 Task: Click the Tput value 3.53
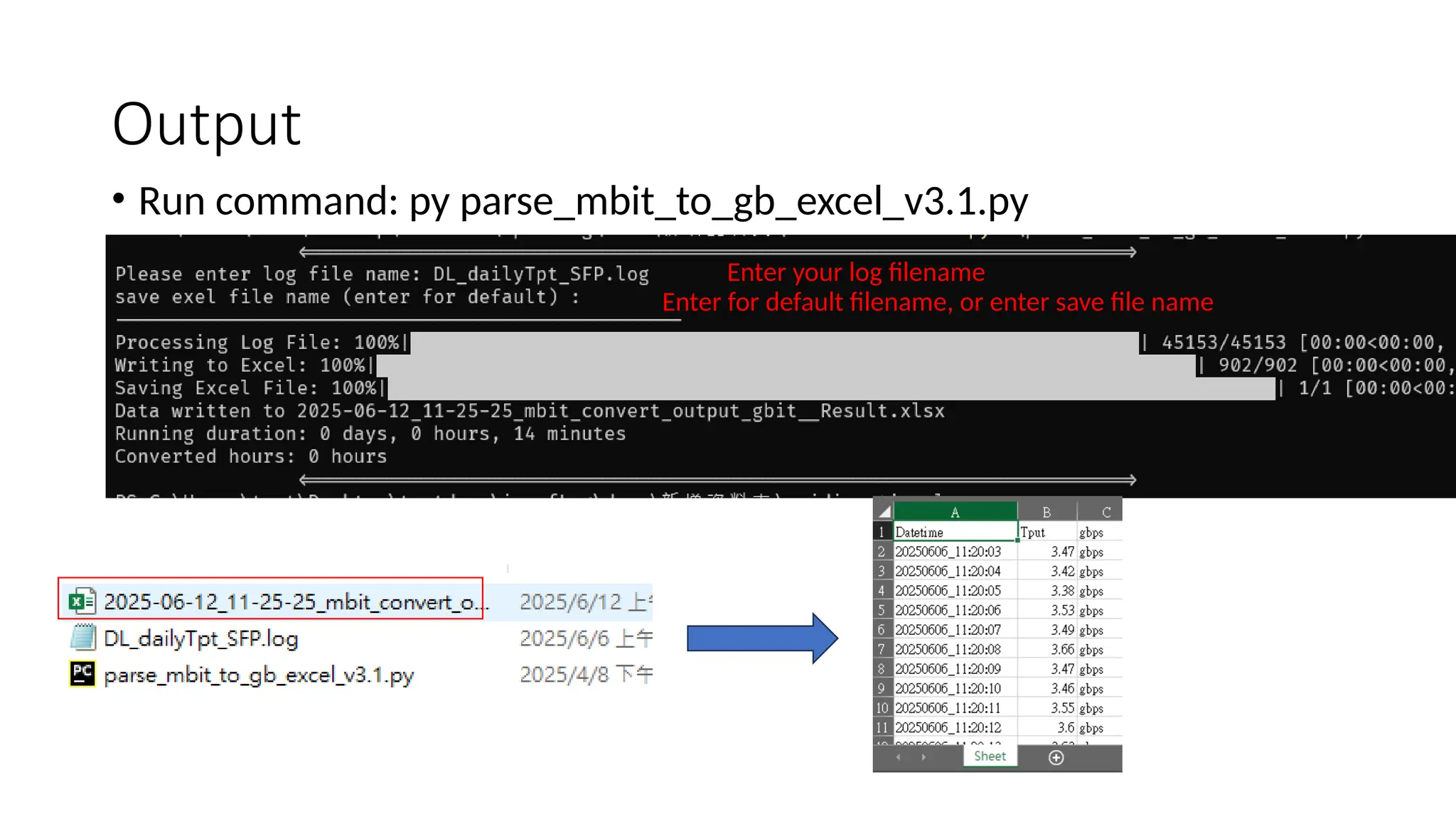(x=1047, y=610)
